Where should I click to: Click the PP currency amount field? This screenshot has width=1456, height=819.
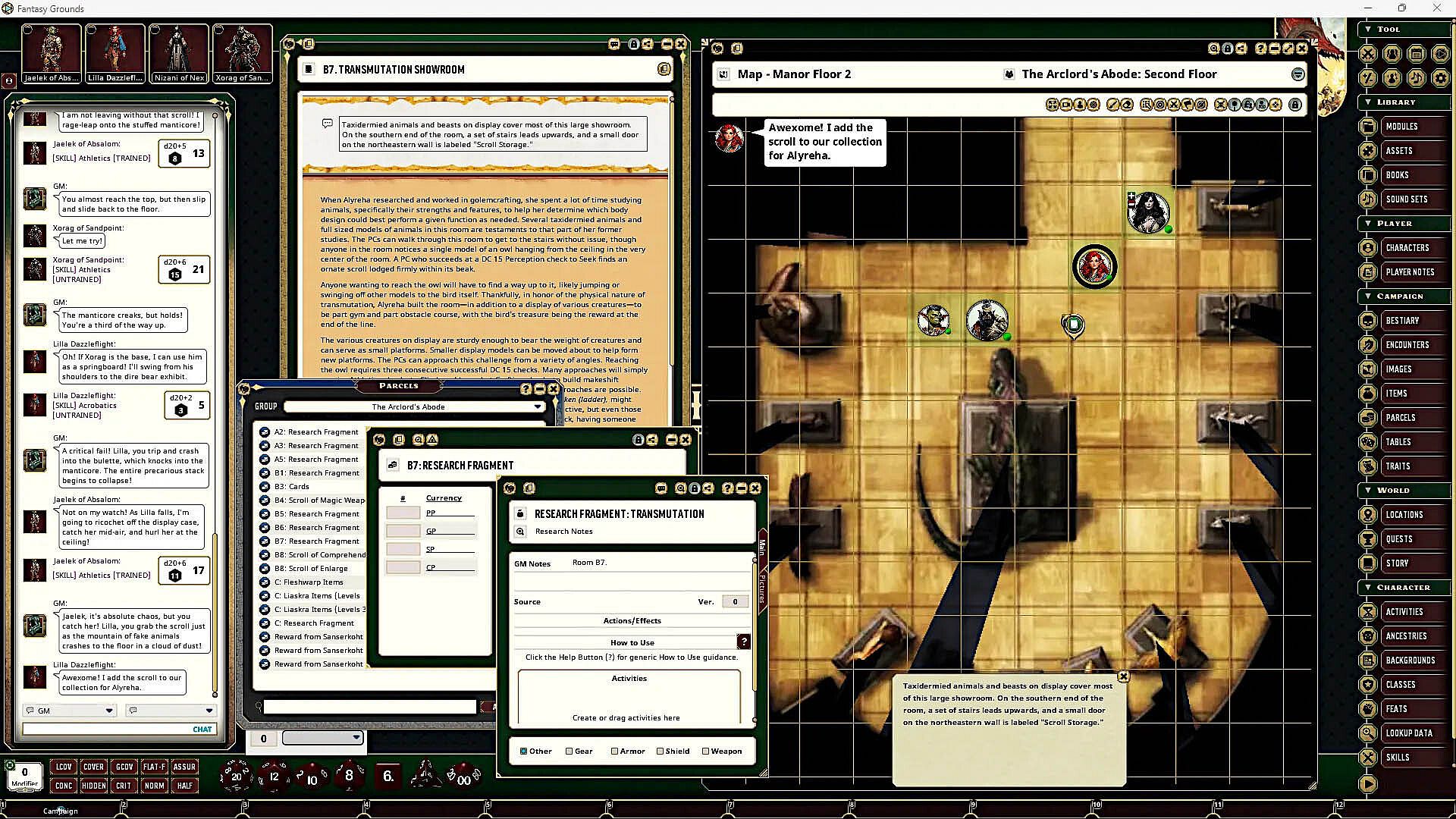(x=403, y=513)
